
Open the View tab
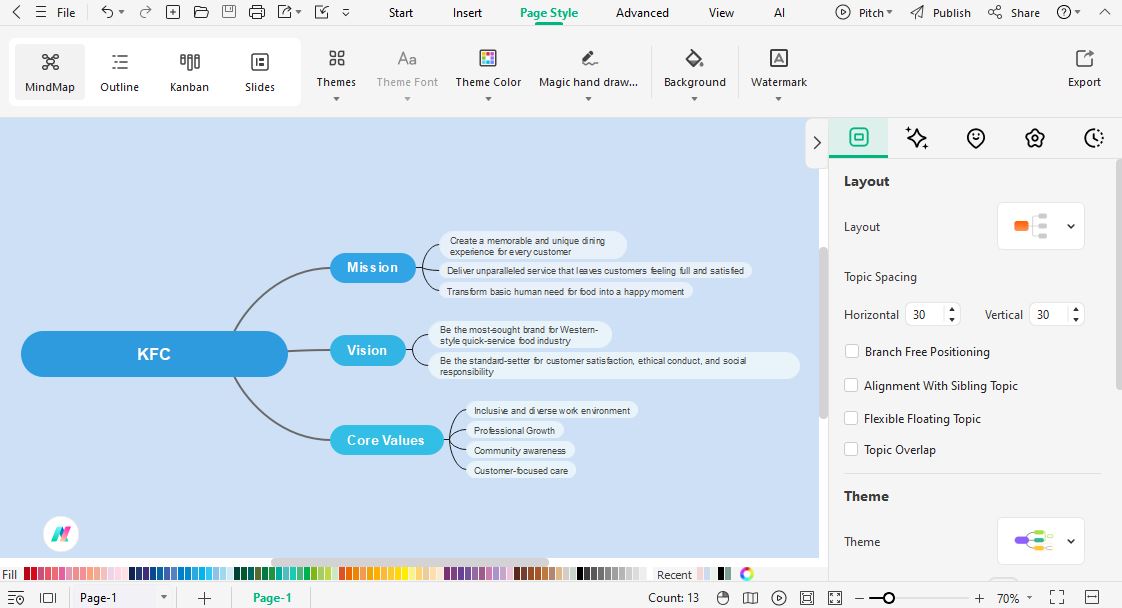pyautogui.click(x=721, y=13)
